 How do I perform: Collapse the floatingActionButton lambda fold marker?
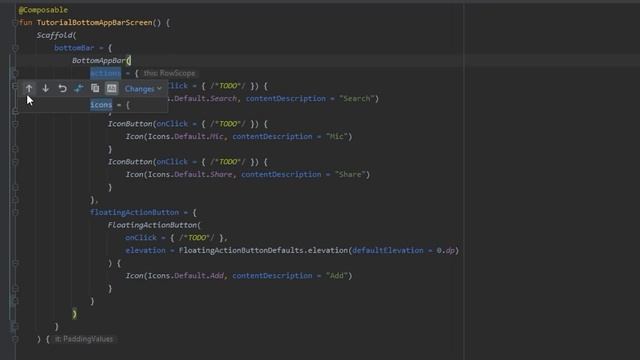pyautogui.click(x=15, y=213)
